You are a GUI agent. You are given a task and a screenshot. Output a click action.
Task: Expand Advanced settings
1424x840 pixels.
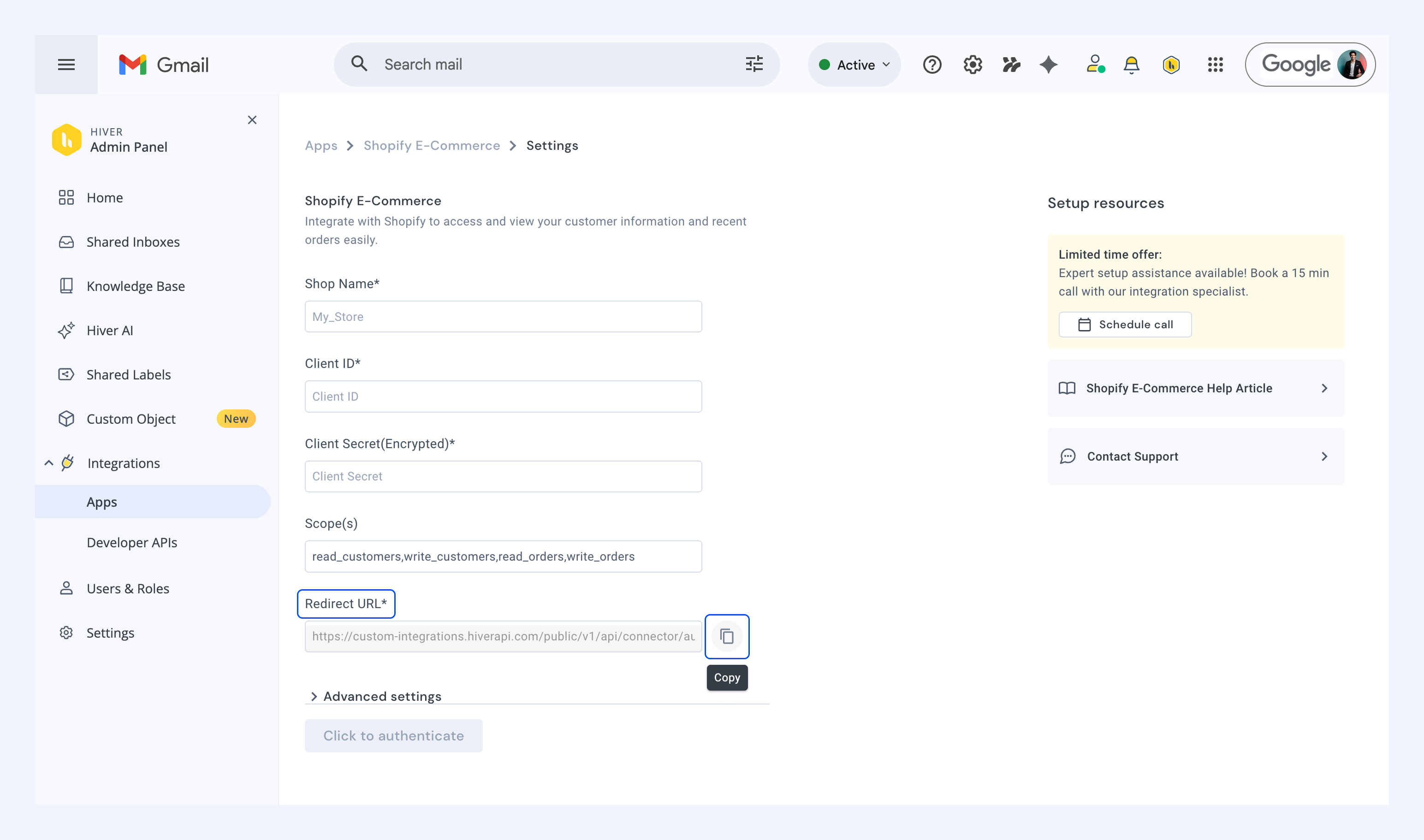tap(377, 696)
